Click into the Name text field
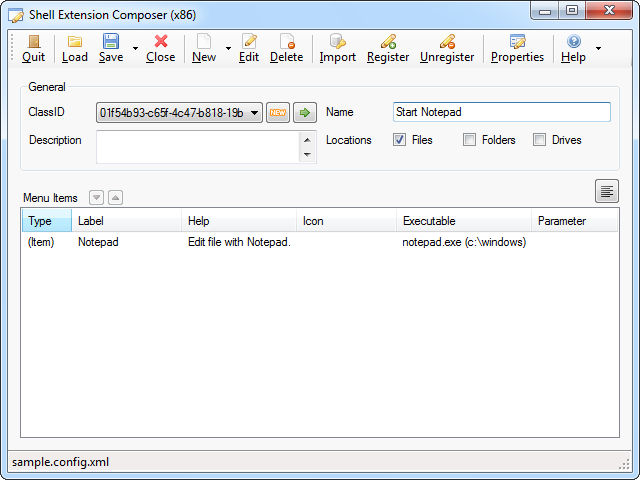 (x=501, y=112)
